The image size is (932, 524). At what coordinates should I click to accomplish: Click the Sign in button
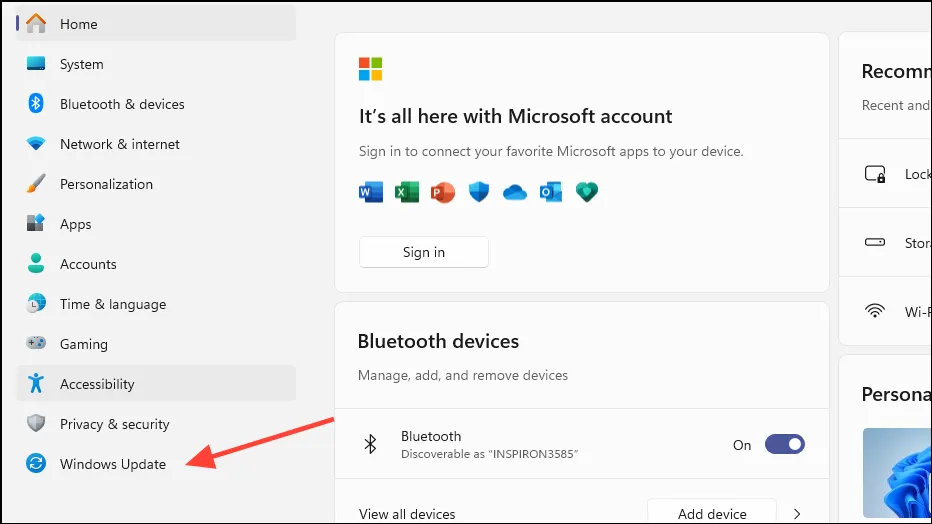click(424, 252)
